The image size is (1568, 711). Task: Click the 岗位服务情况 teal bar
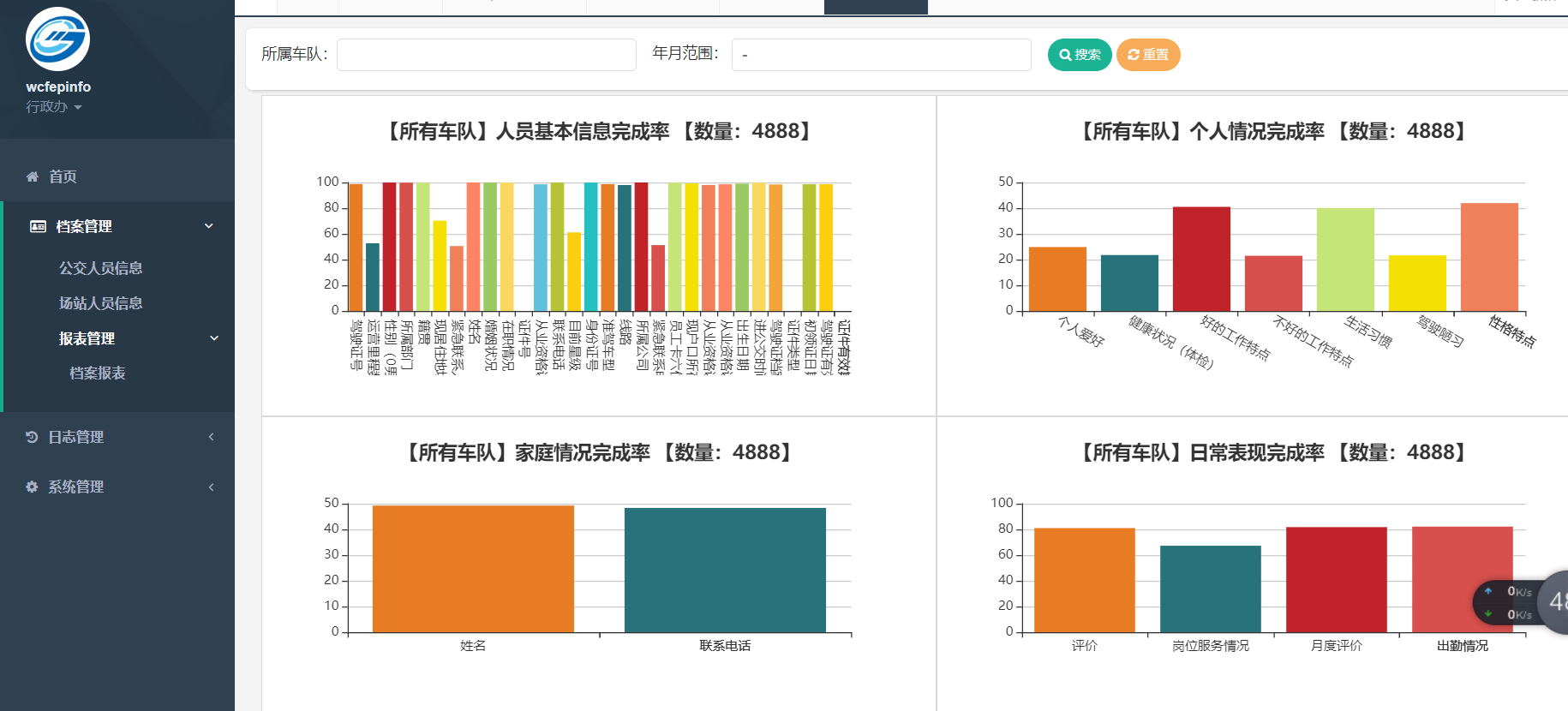point(1211,589)
